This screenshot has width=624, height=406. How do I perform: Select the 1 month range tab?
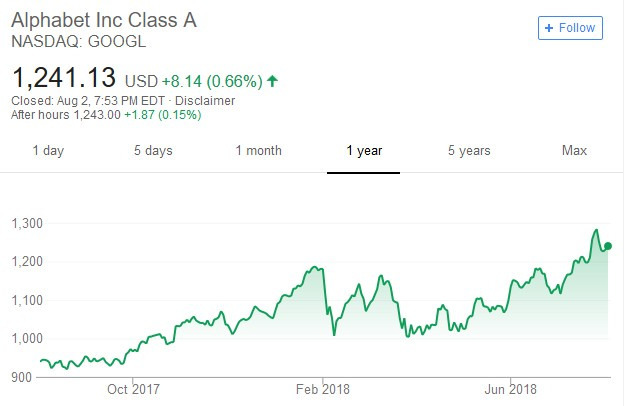(x=259, y=151)
